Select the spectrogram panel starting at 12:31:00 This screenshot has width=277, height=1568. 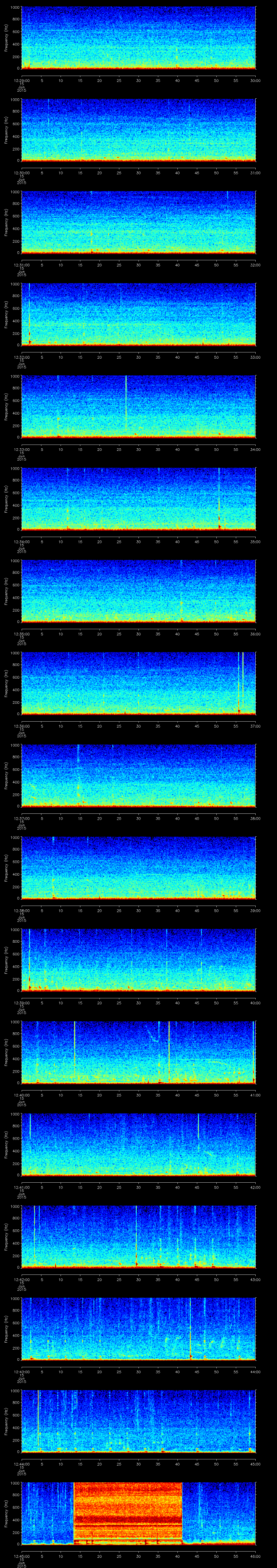[x=138, y=222]
